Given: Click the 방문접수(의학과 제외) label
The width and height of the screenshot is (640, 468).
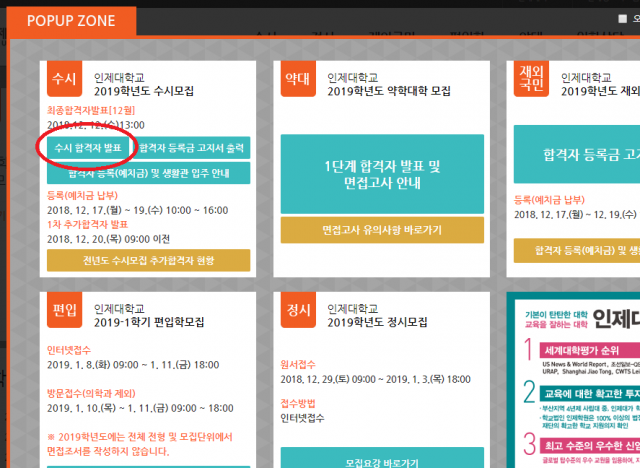Looking at the screenshot, I should 91,393.
